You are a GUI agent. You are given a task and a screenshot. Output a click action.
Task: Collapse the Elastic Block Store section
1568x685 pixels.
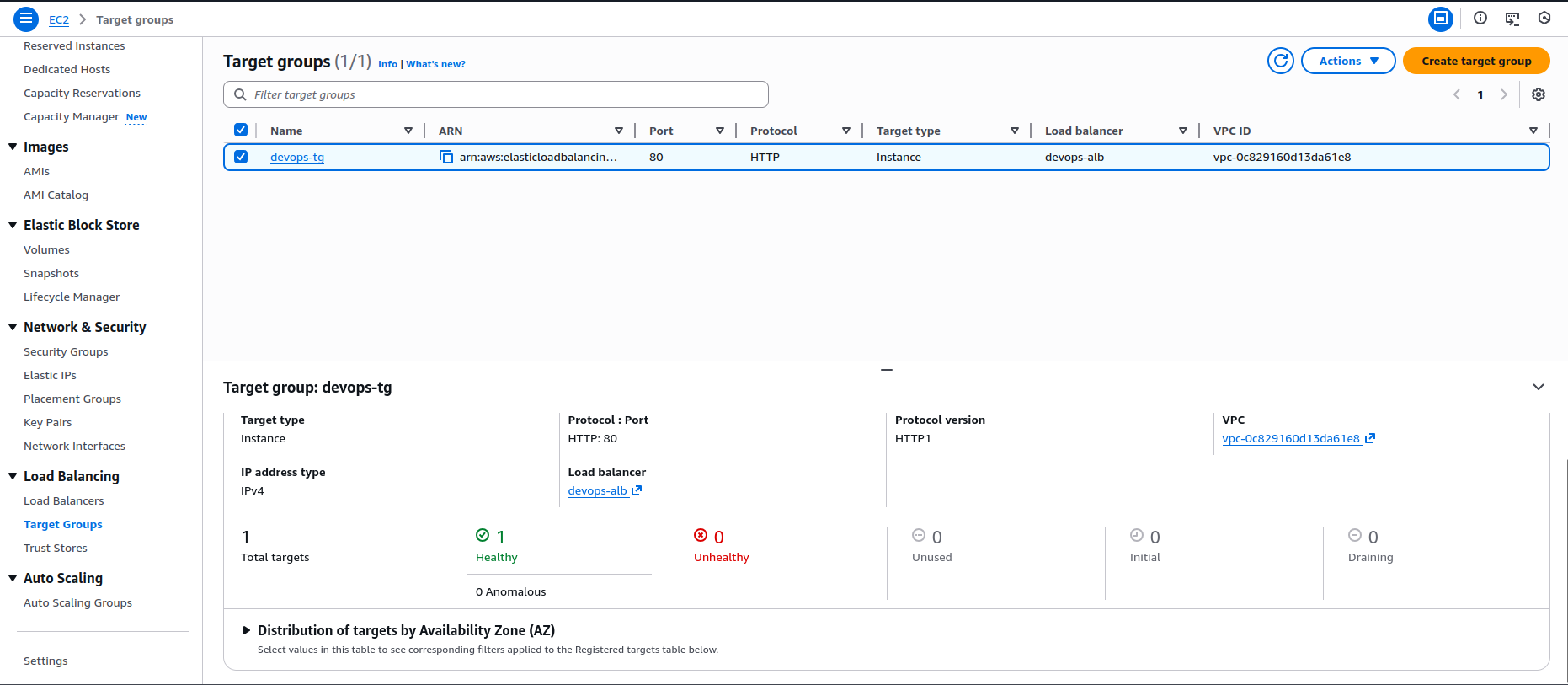pos(13,225)
